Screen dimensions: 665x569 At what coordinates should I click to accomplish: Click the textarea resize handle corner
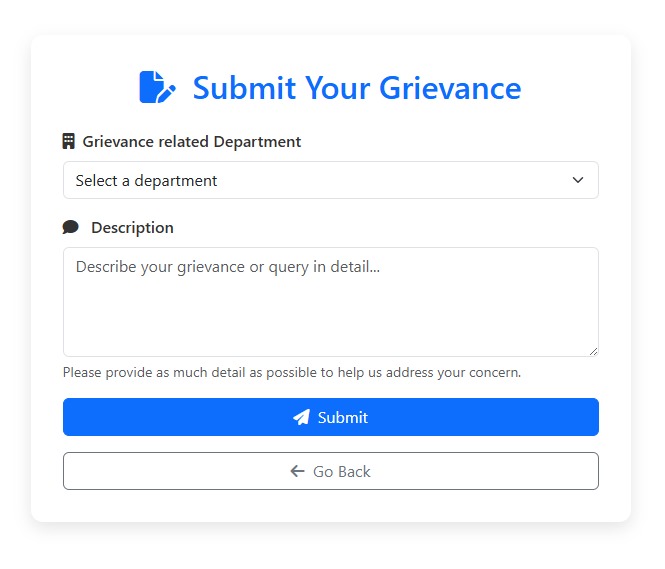(593, 351)
